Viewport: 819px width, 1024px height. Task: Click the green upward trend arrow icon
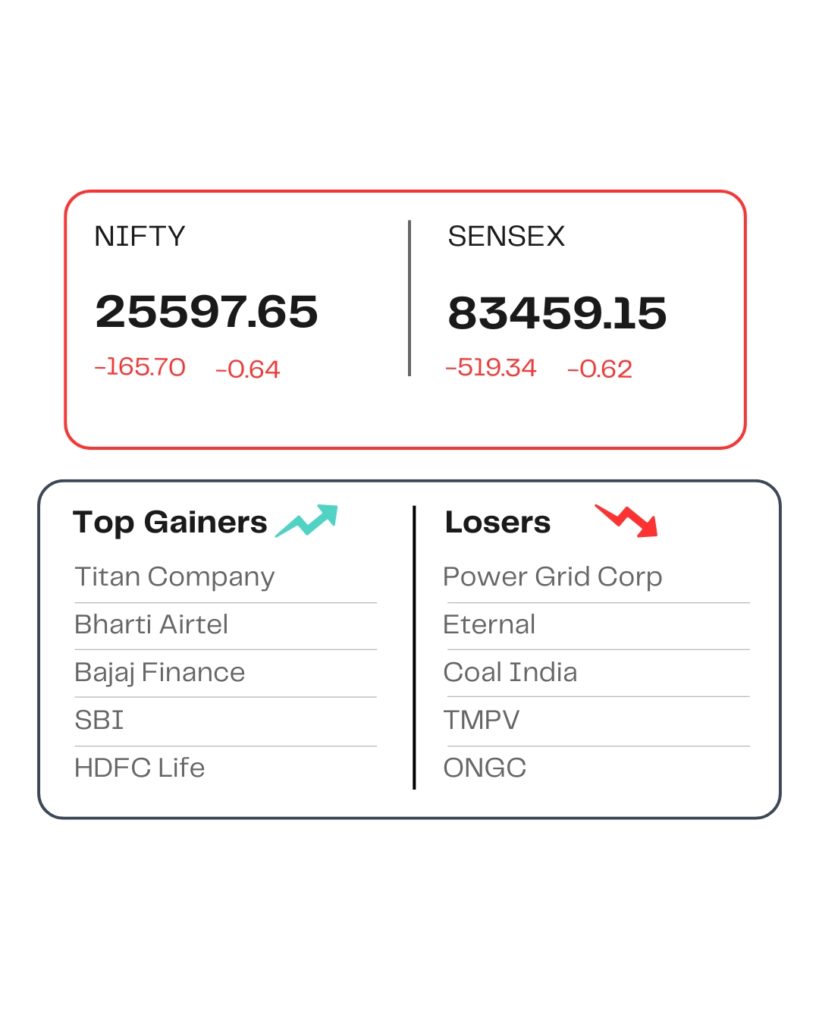click(x=307, y=521)
